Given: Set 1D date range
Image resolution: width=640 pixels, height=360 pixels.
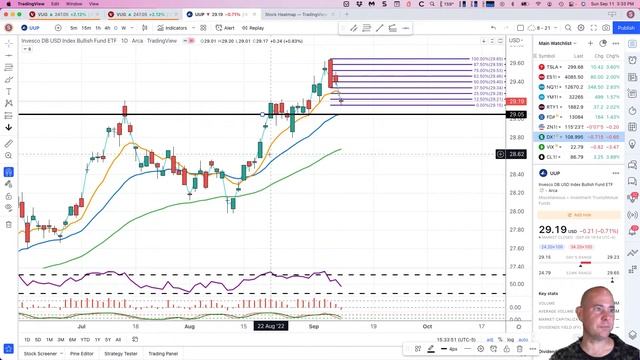Looking at the screenshot, I should pyautogui.click(x=27, y=340).
